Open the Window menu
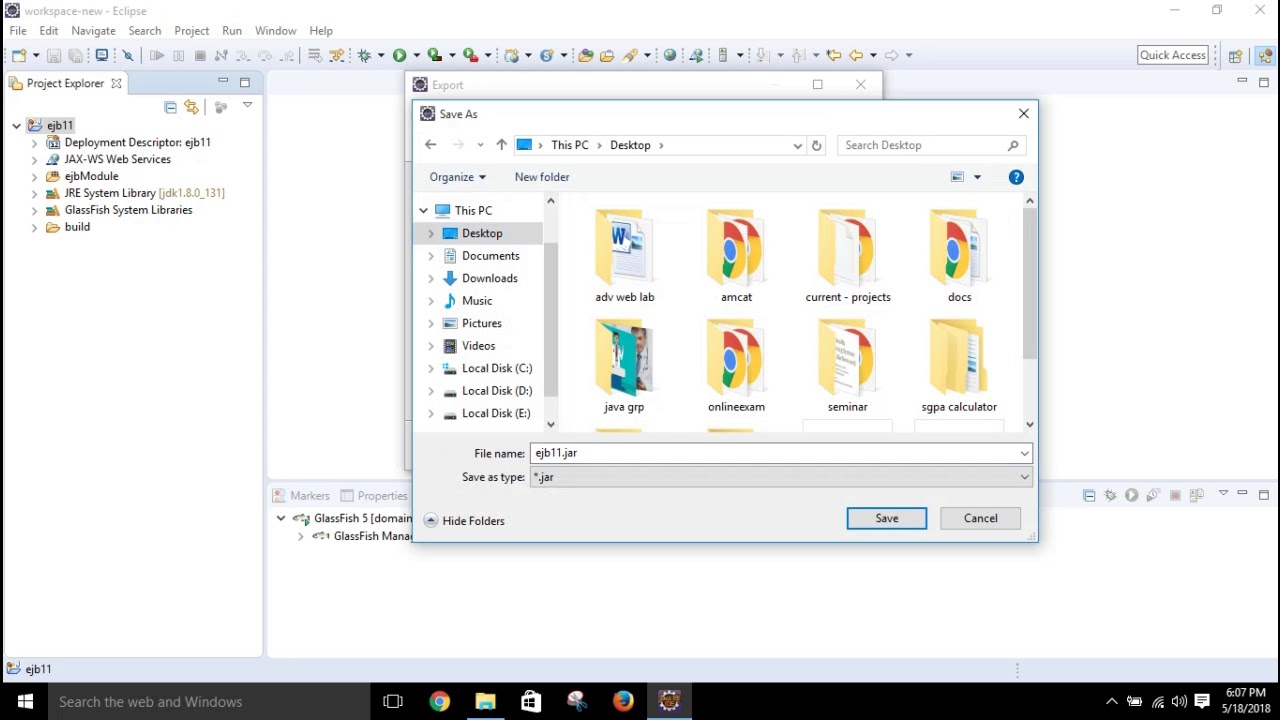This screenshot has width=1280, height=720. click(x=275, y=31)
